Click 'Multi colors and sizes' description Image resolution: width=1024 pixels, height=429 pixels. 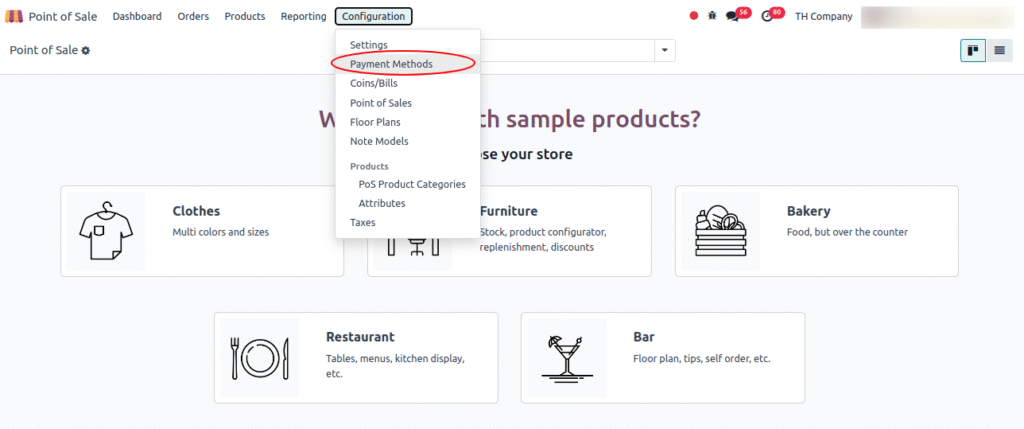tap(221, 232)
